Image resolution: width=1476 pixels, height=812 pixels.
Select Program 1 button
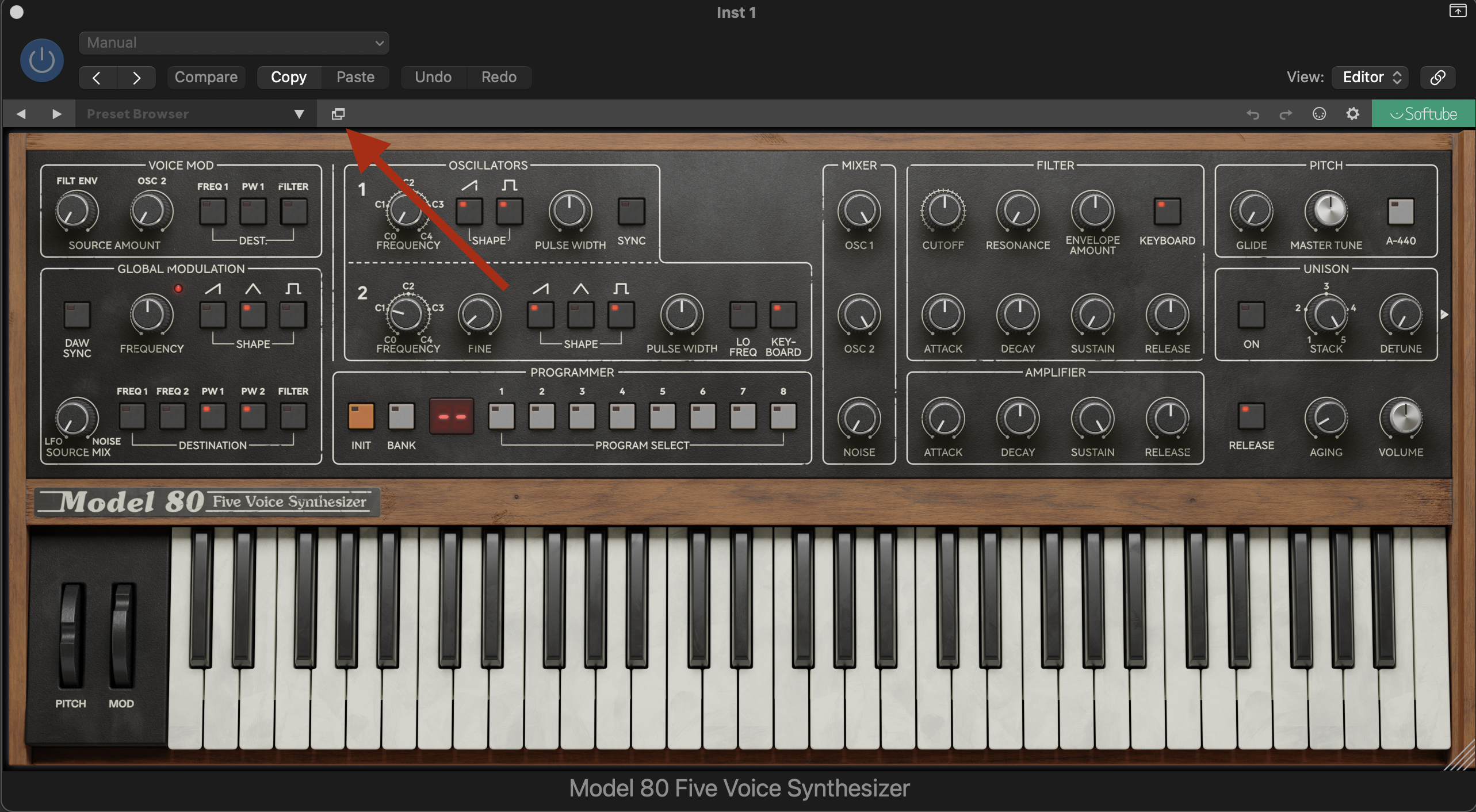[502, 416]
